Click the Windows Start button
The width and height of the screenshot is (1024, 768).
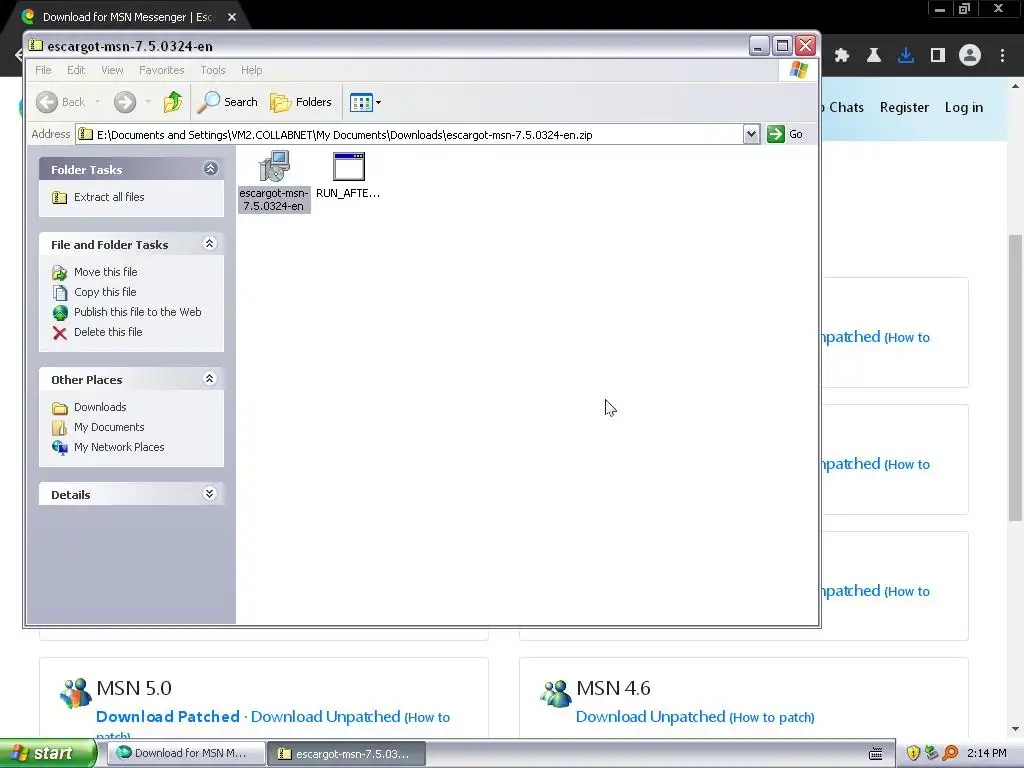click(x=48, y=753)
